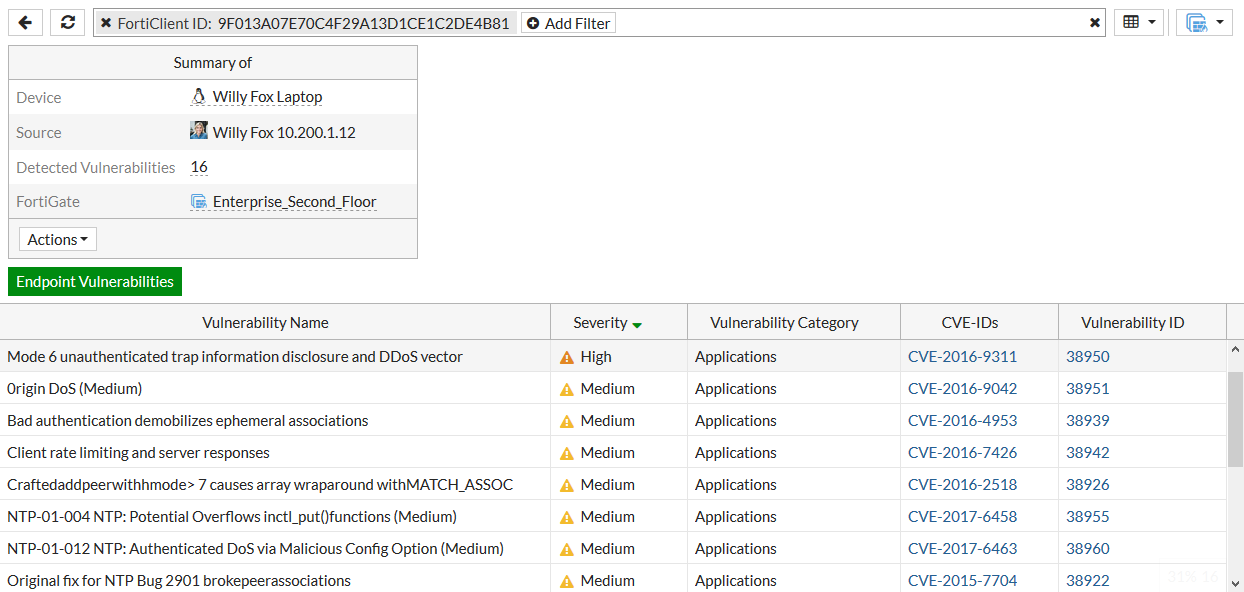Image resolution: width=1244 pixels, height=592 pixels.
Task: Open the table view dropdown arrow
Action: click(1150, 21)
